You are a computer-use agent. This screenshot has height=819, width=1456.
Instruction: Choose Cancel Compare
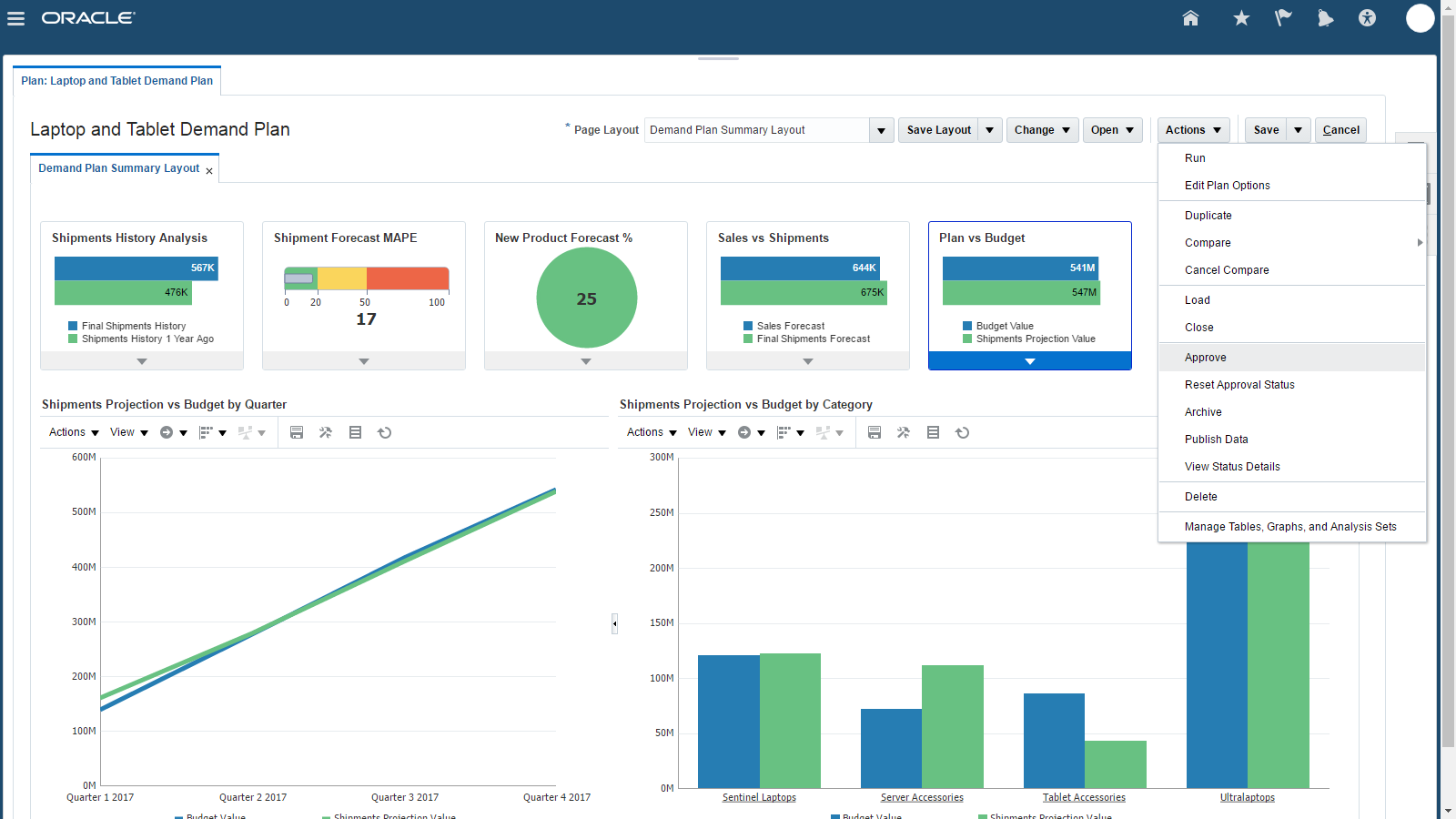[x=1292, y=270]
